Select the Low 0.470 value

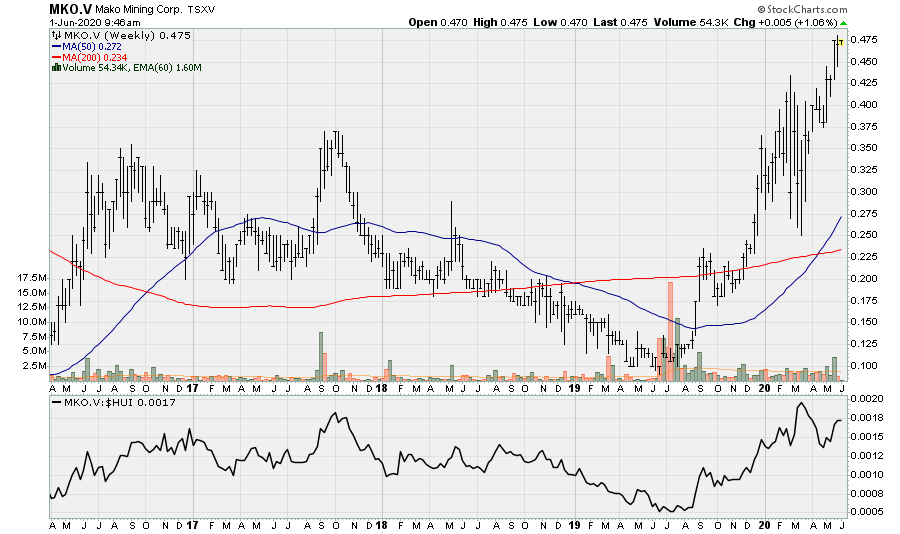560,22
